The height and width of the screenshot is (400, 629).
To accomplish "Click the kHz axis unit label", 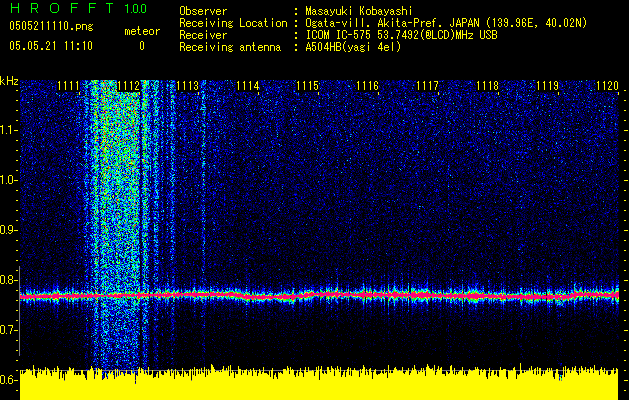I will pyautogui.click(x=9, y=81).
